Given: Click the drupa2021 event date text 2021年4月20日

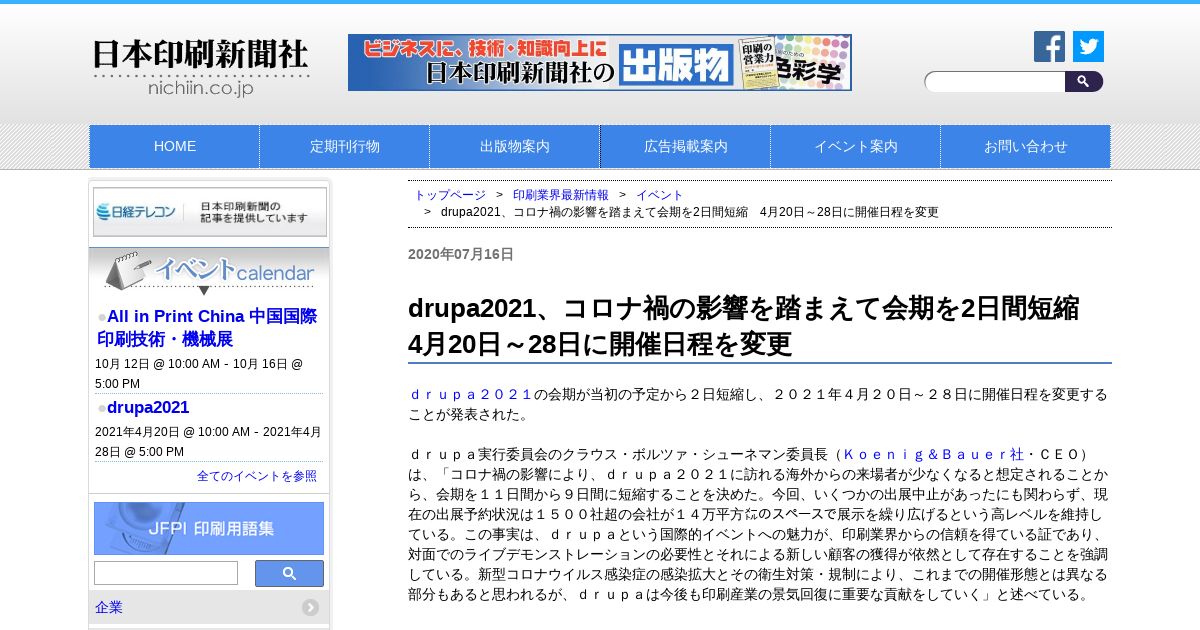Looking at the screenshot, I should pos(140,432).
